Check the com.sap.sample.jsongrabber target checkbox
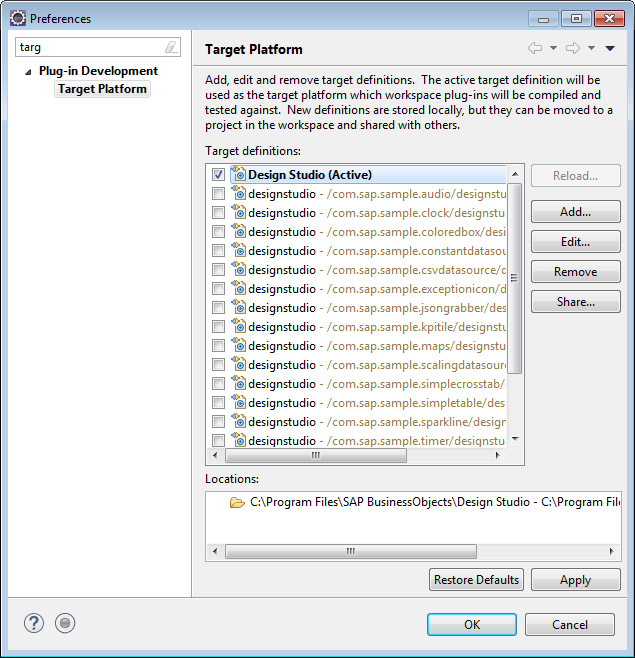 (x=218, y=308)
